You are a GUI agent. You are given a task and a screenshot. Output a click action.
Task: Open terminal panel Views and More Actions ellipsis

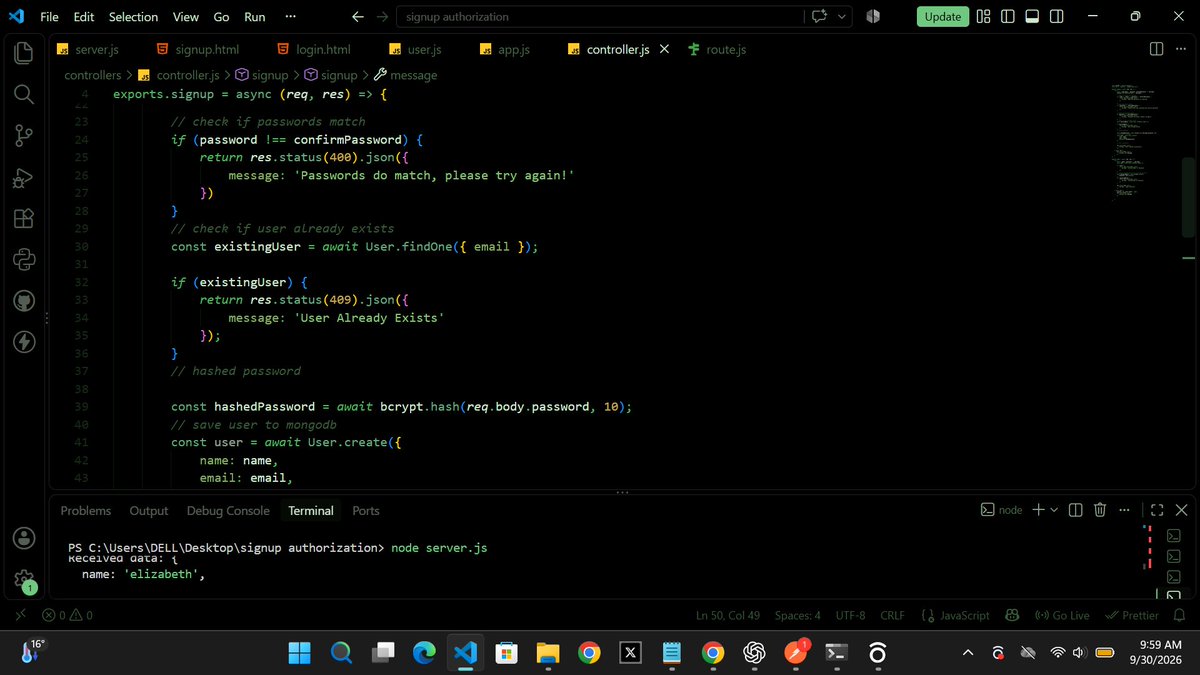coord(1125,510)
